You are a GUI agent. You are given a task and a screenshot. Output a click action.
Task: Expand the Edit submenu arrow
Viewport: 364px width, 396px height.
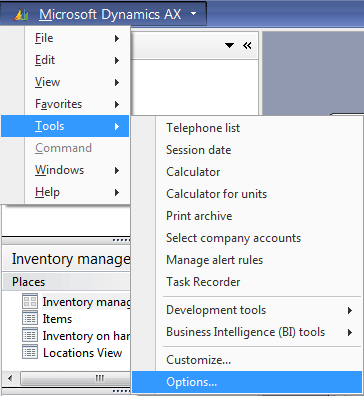(x=117, y=60)
